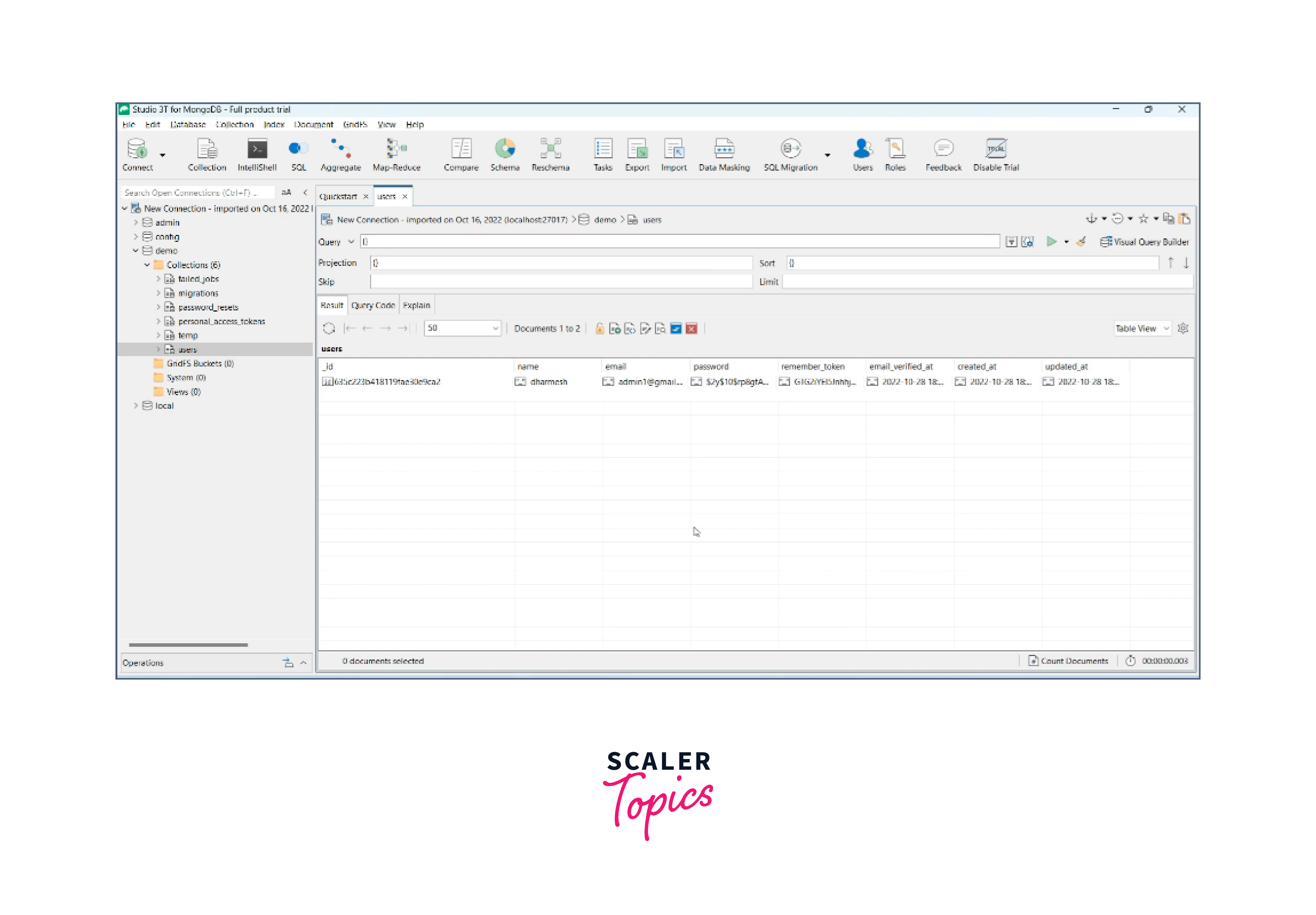This screenshot has width=1316, height=915.
Task: Switch to the Query Code tab
Action: pyautogui.click(x=373, y=305)
